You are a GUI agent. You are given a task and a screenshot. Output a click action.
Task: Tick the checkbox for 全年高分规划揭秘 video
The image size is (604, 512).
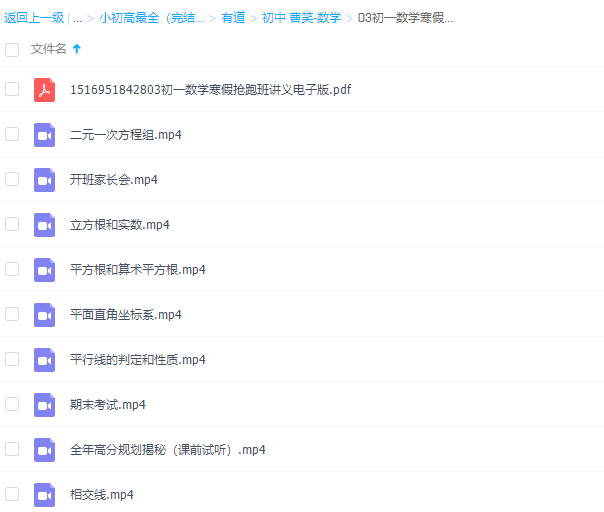point(12,449)
